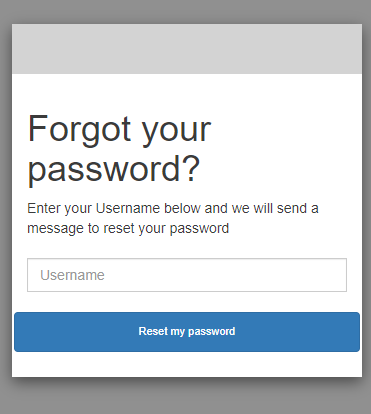Click the word "password?" in the heading
Screen dimensions: 371x414
pyautogui.click(x=114, y=169)
